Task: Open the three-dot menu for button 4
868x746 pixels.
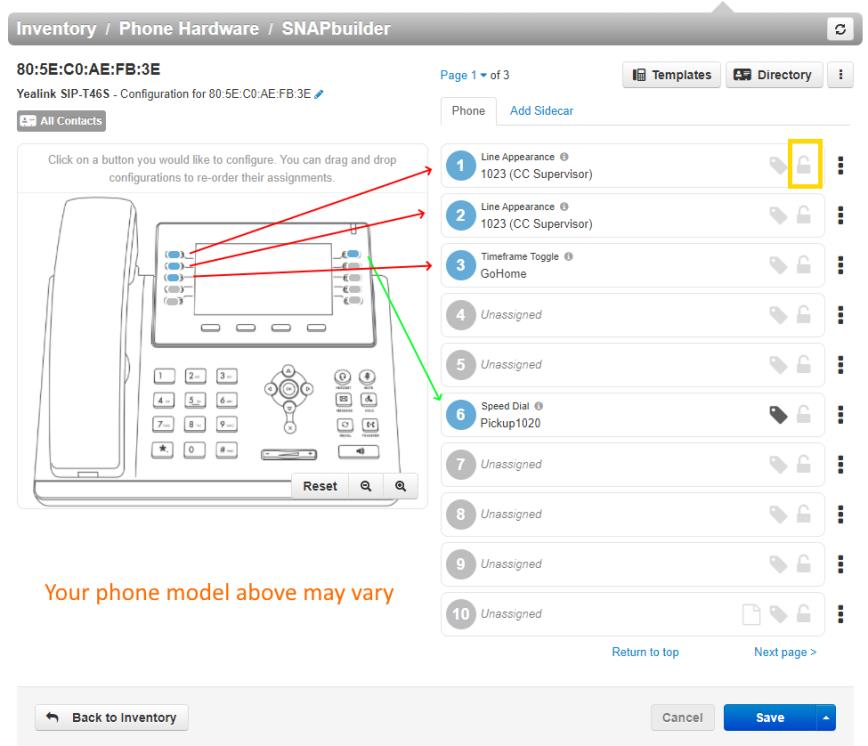Action: click(840, 315)
